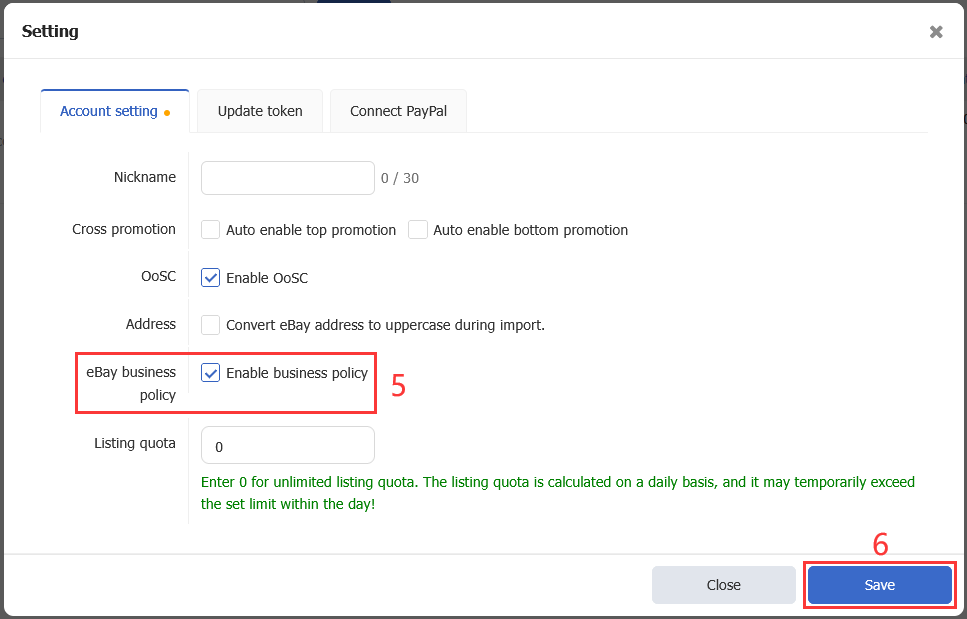Enable Auto enable top promotion checkbox
The image size is (967, 619).
[211, 230]
